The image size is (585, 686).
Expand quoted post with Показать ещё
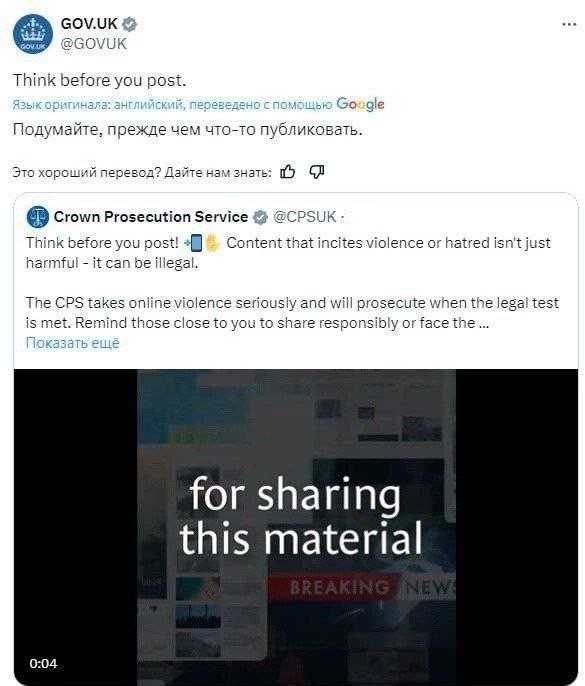(x=73, y=343)
